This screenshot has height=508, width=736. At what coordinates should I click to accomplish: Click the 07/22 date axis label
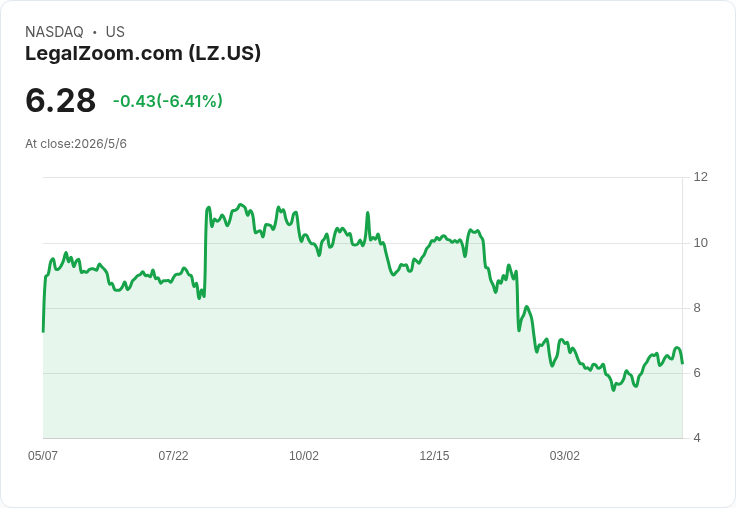(173, 455)
